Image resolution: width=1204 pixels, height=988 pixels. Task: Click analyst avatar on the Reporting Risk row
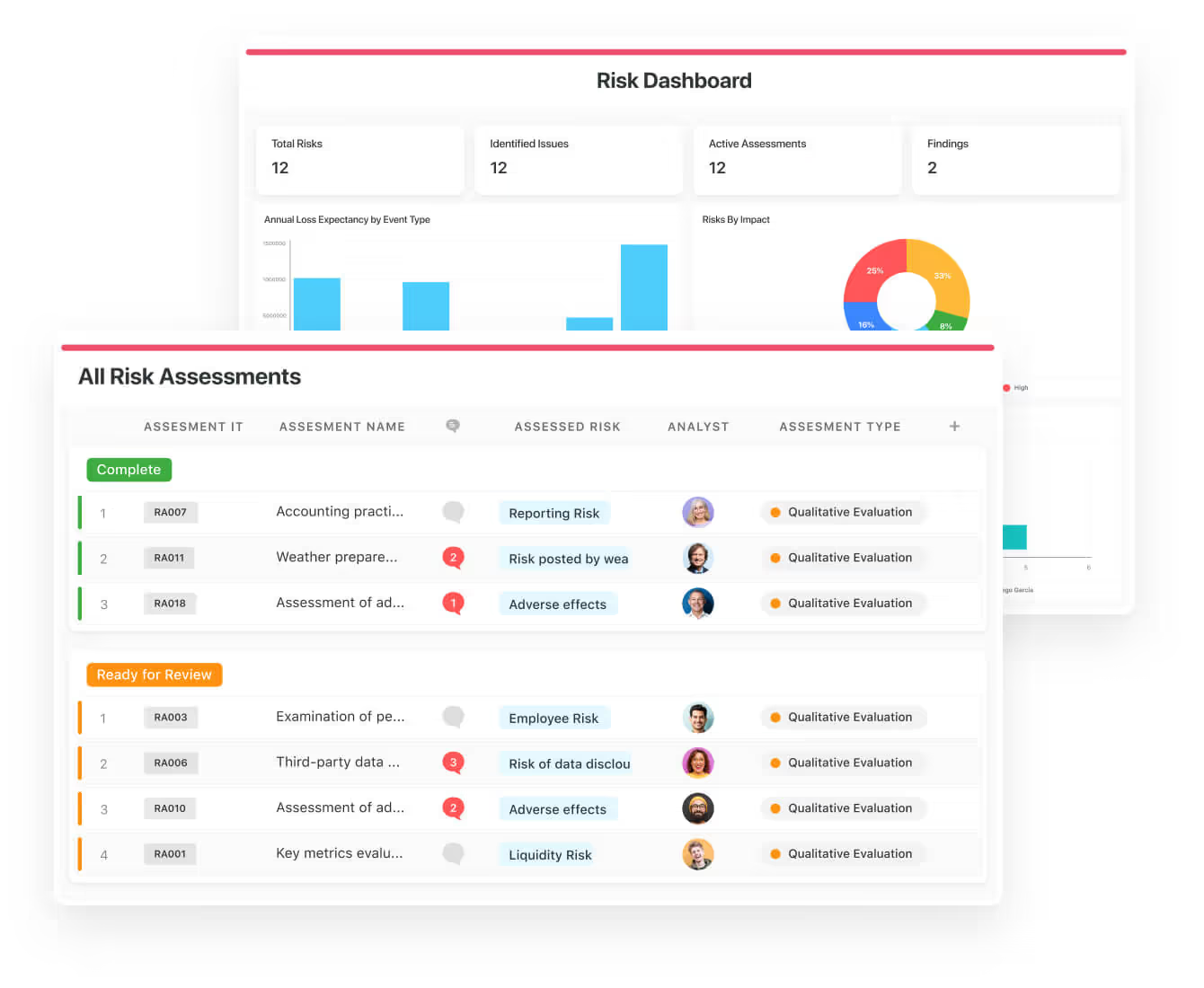click(x=697, y=512)
